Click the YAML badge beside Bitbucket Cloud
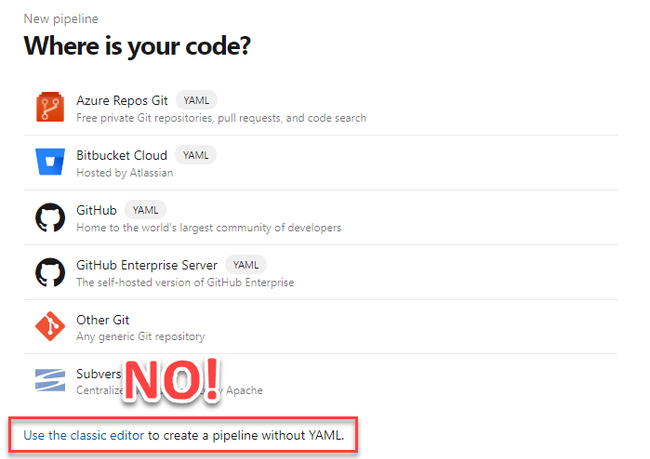Viewport: 650px width, 459px height. click(196, 155)
